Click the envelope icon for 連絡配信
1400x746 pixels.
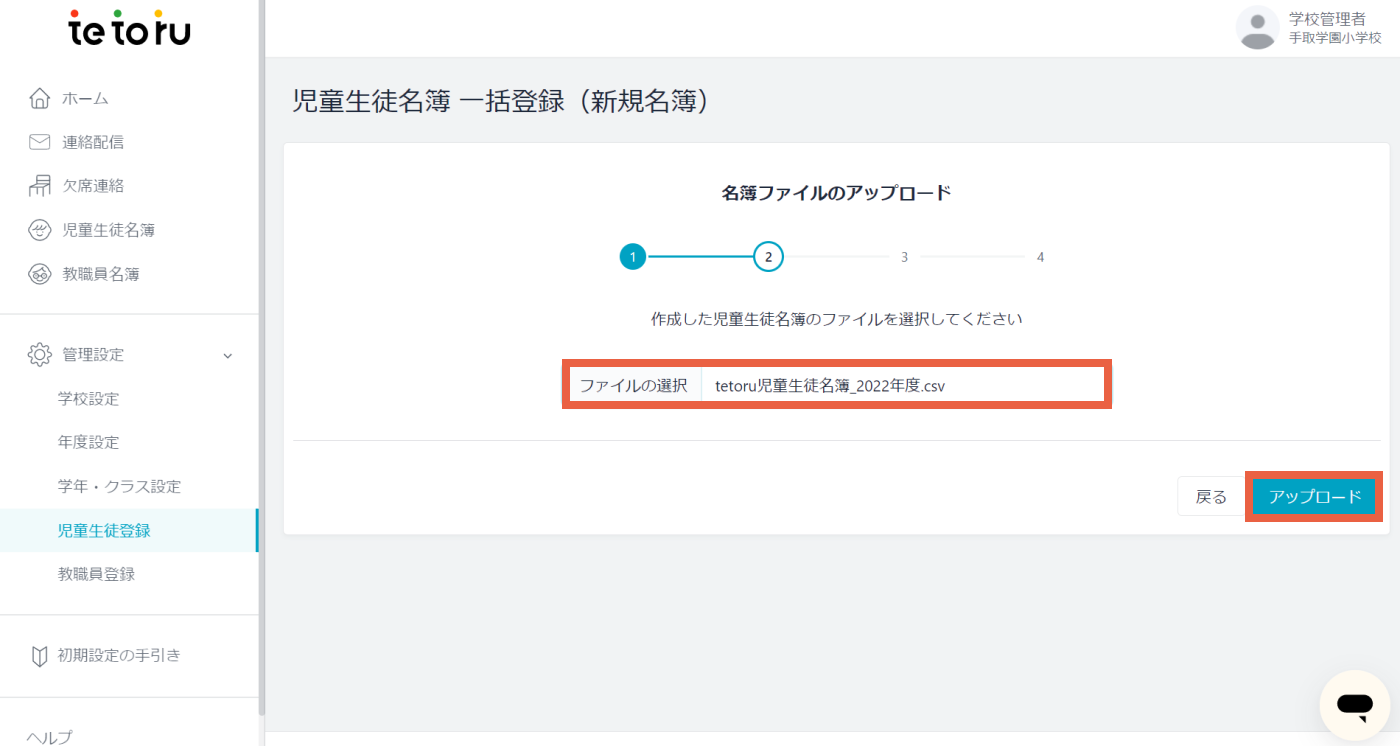click(39, 142)
